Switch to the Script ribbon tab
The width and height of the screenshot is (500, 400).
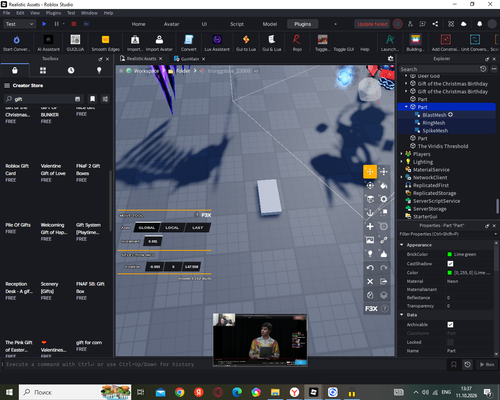[237, 24]
